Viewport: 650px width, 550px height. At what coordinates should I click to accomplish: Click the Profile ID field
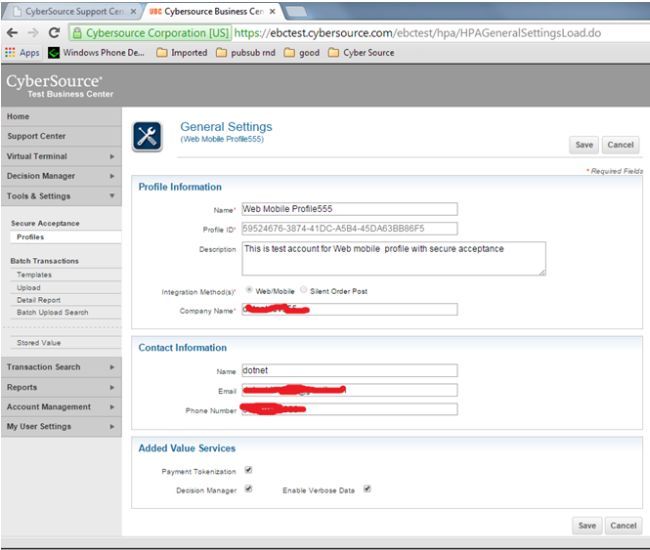pos(349,228)
